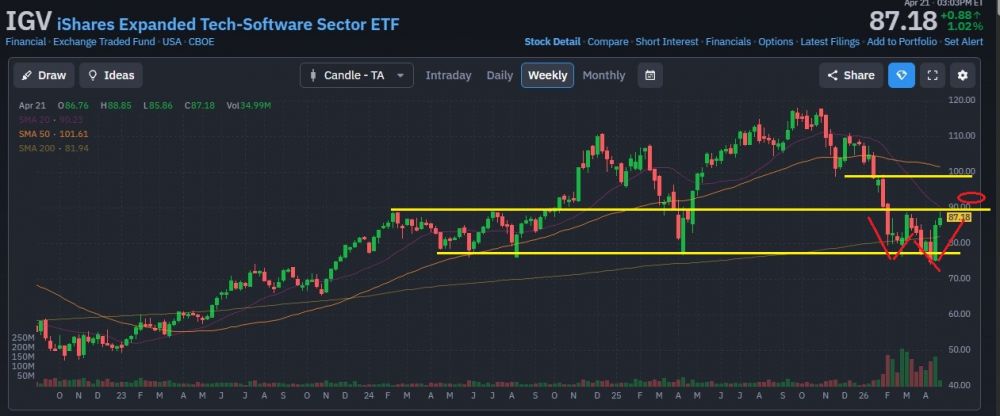The height and width of the screenshot is (416, 1000).
Task: Select the Weekly timeframe
Action: [547, 75]
